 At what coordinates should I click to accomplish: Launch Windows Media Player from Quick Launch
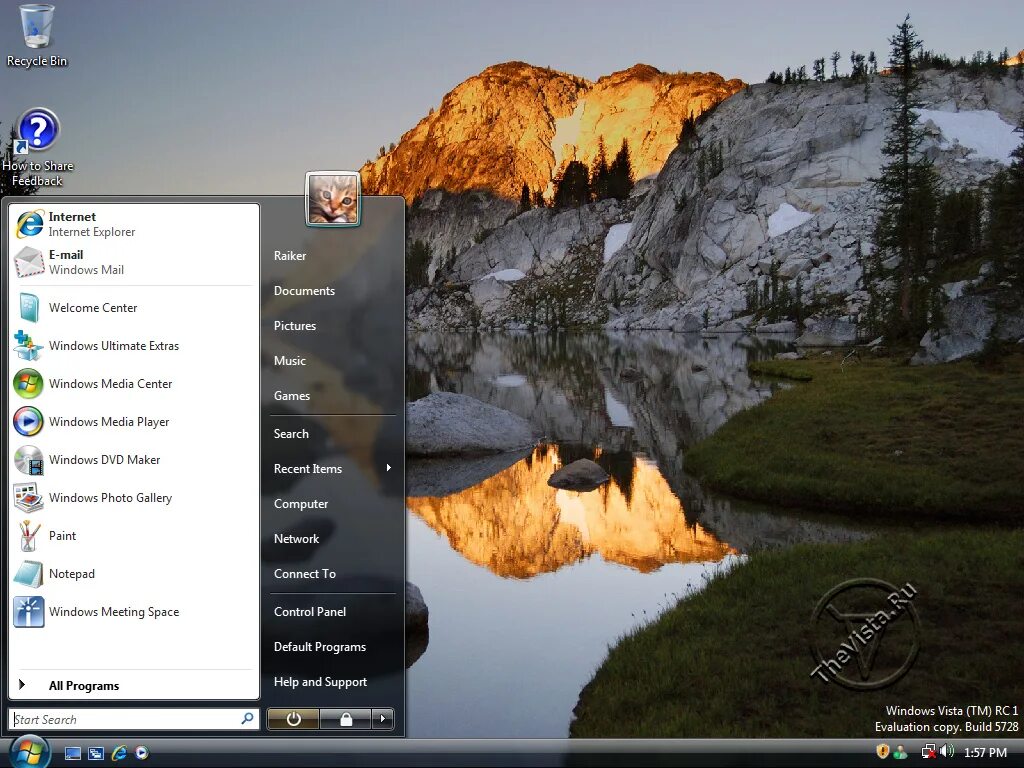coord(142,753)
